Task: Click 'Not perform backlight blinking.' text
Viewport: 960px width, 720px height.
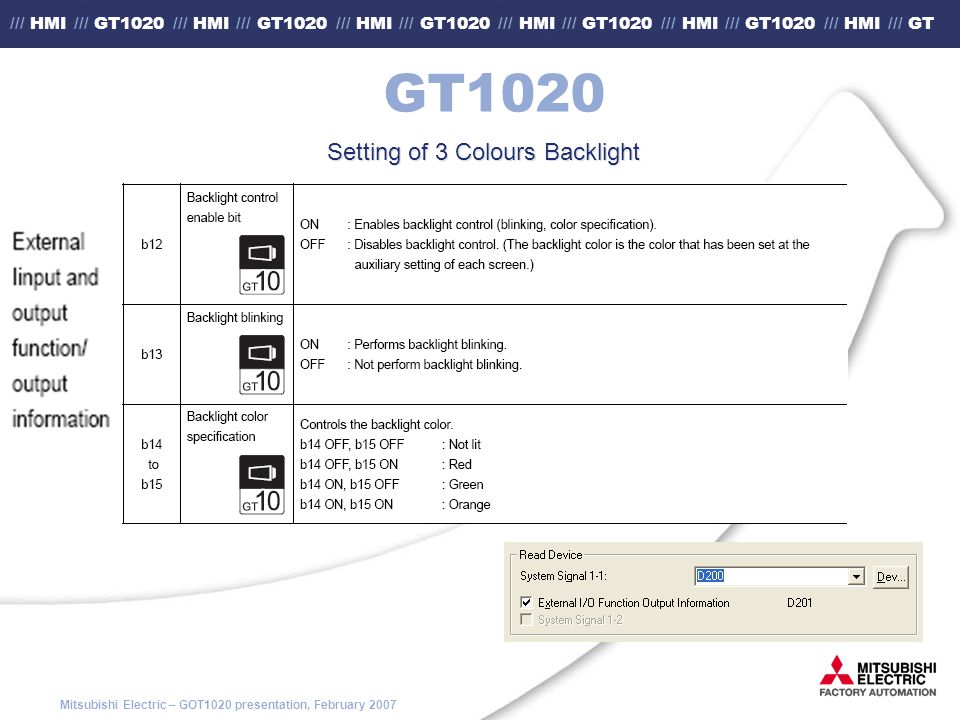Action: point(438,365)
